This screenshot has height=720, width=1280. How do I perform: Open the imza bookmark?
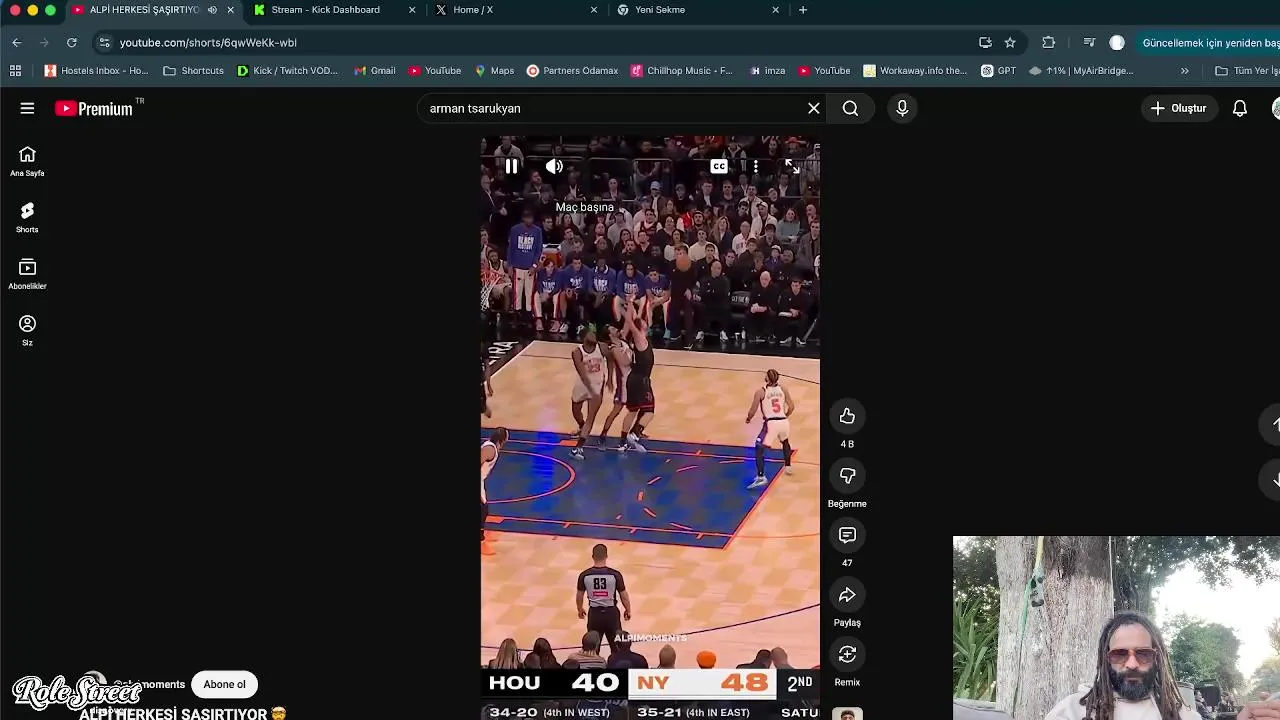coord(768,71)
